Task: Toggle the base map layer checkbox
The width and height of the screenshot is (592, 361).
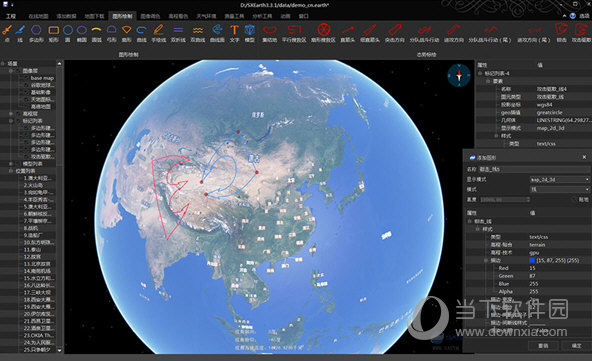Action: click(26, 78)
